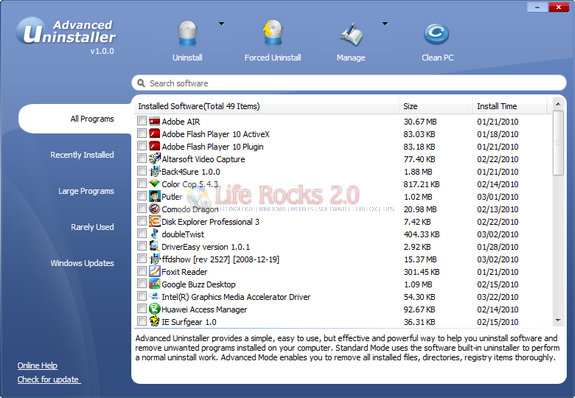
Task: Open Recently Installed category
Action: tap(82, 155)
